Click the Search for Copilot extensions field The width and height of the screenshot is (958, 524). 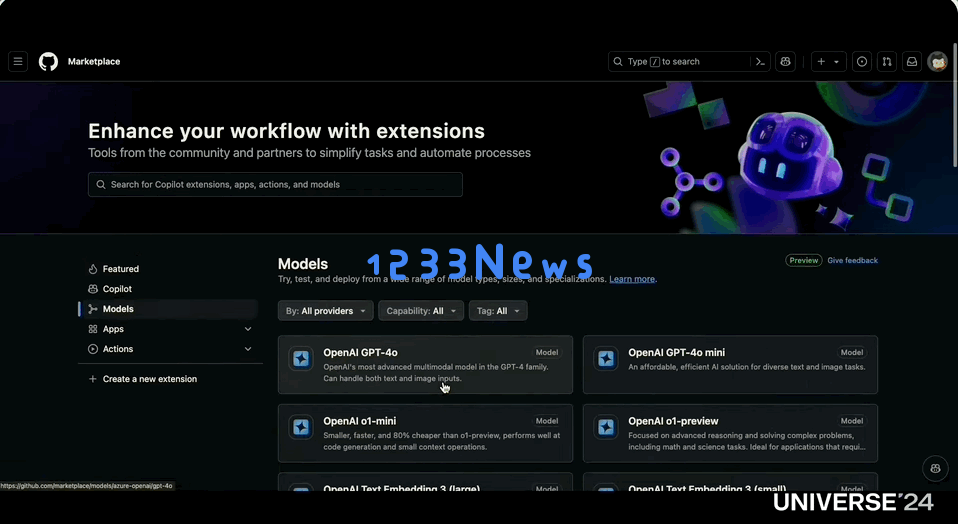[275, 184]
